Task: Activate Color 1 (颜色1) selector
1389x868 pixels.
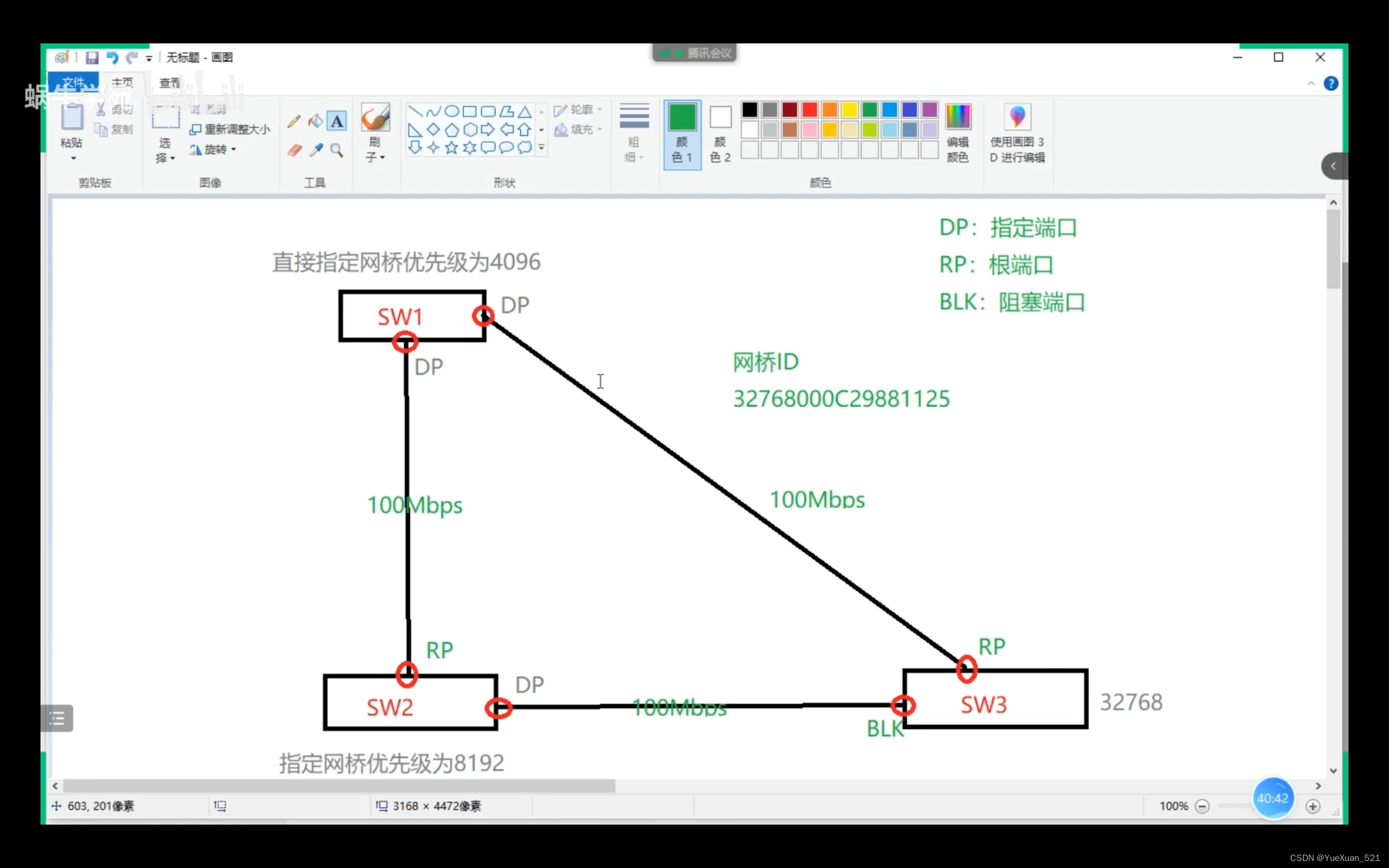Action: (682, 135)
